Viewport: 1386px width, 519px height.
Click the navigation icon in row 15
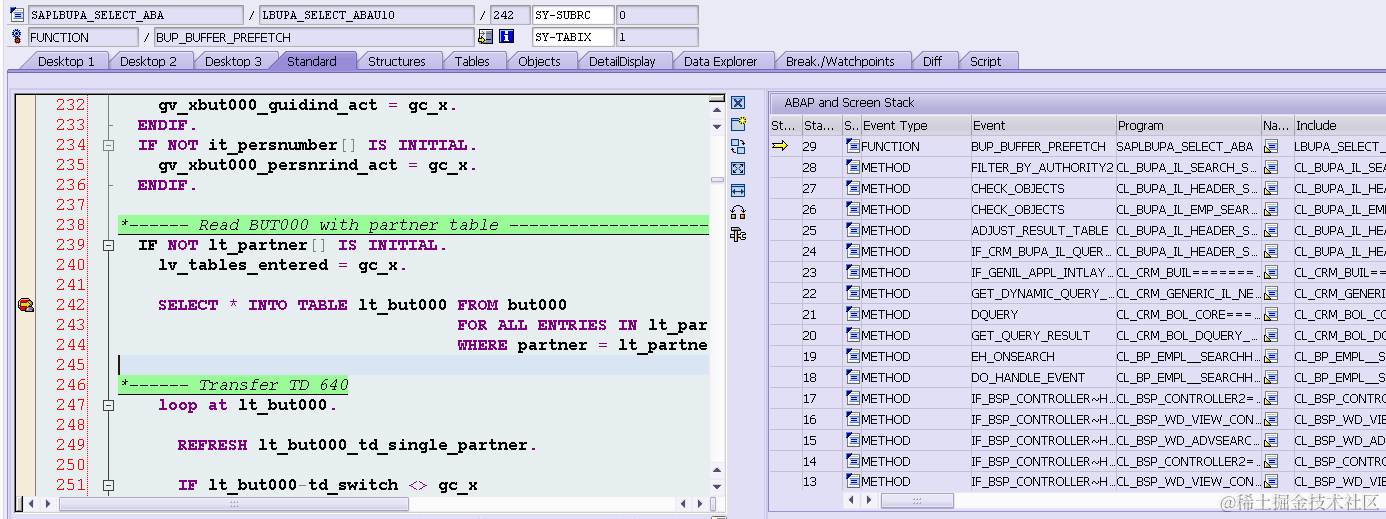pos(1271,440)
